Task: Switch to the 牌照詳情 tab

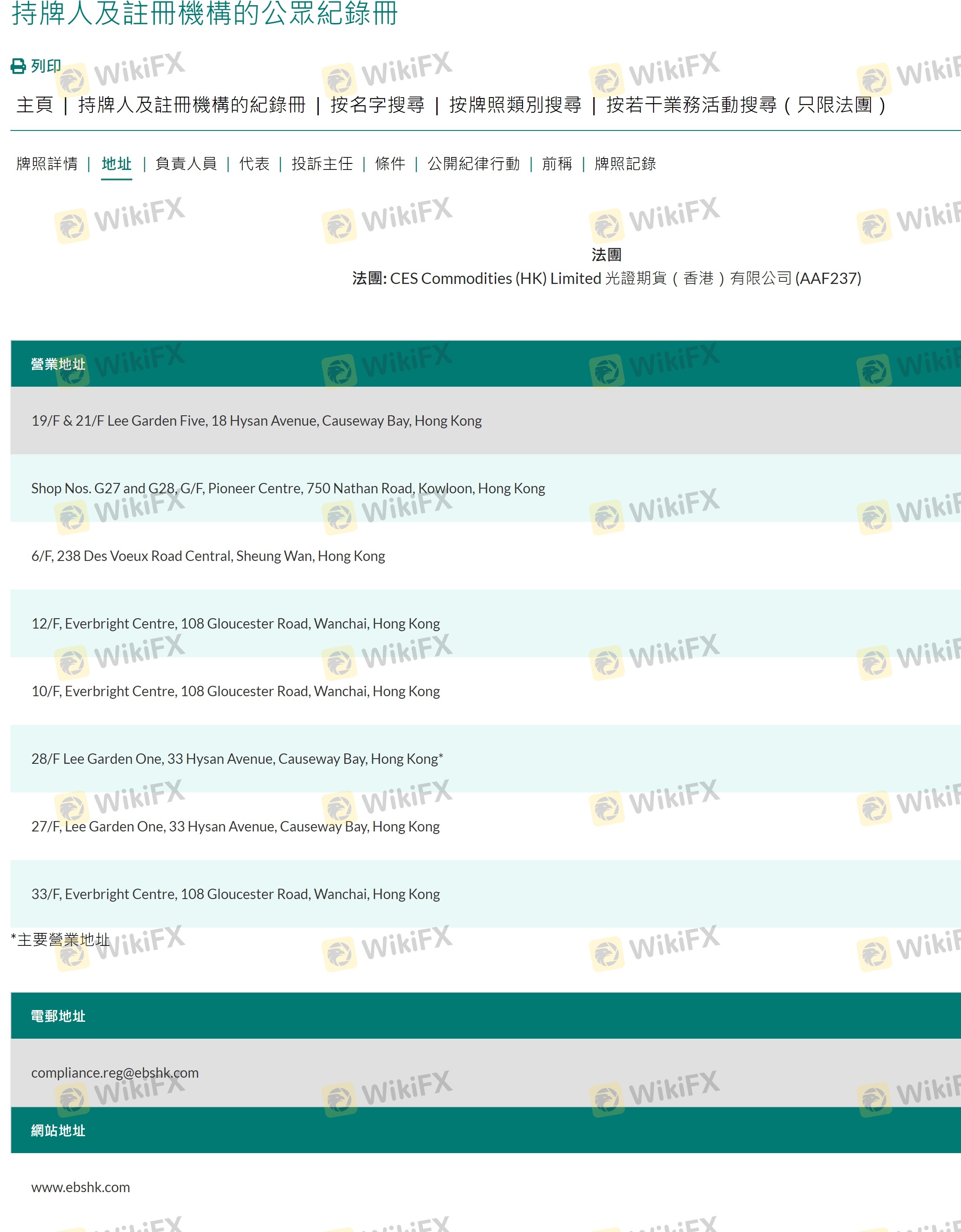Action: (x=47, y=163)
